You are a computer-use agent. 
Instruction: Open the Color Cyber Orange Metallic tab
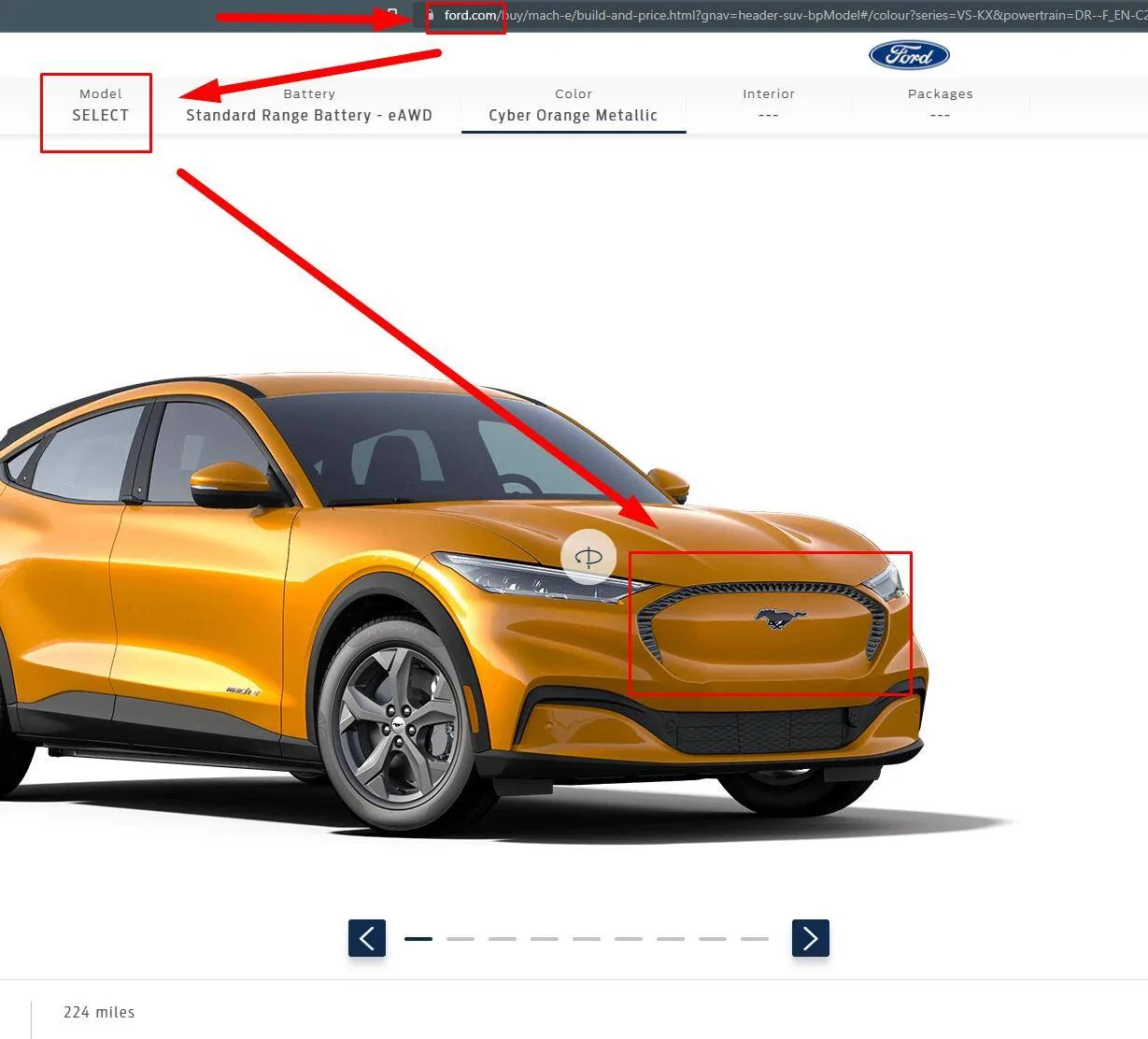(x=574, y=106)
